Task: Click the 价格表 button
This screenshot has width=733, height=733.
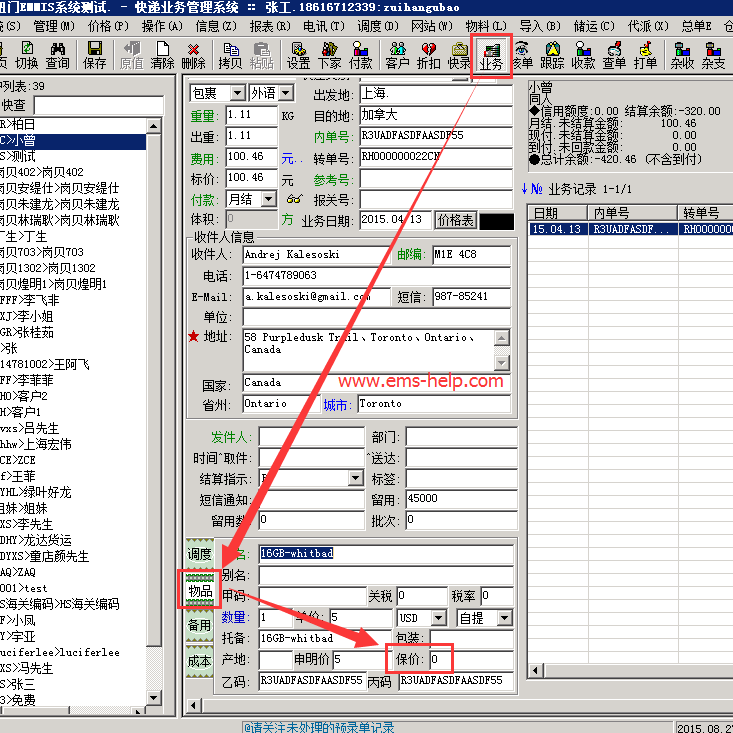Action: pos(455,220)
